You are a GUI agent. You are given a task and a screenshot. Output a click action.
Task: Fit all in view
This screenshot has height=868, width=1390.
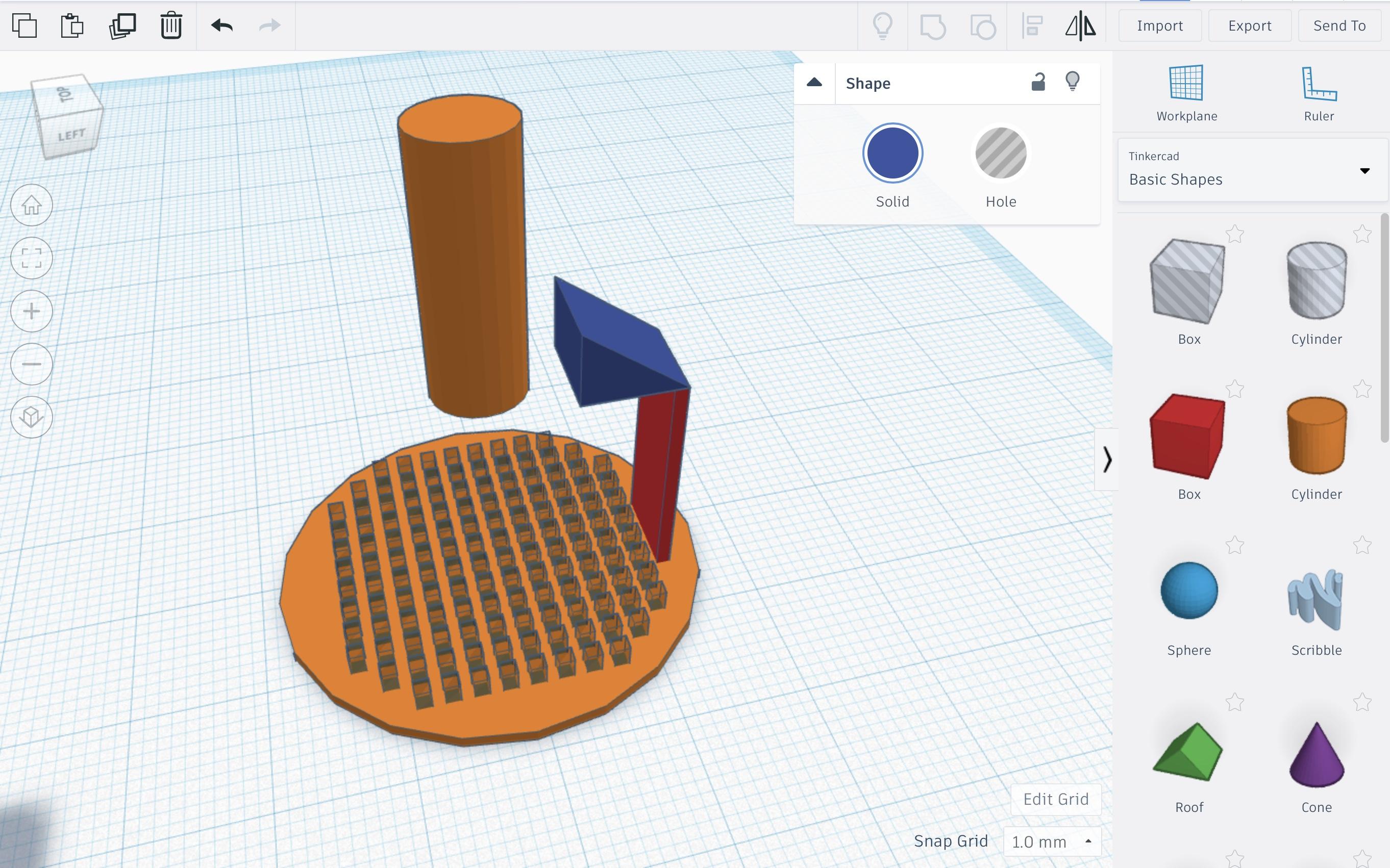(x=32, y=258)
